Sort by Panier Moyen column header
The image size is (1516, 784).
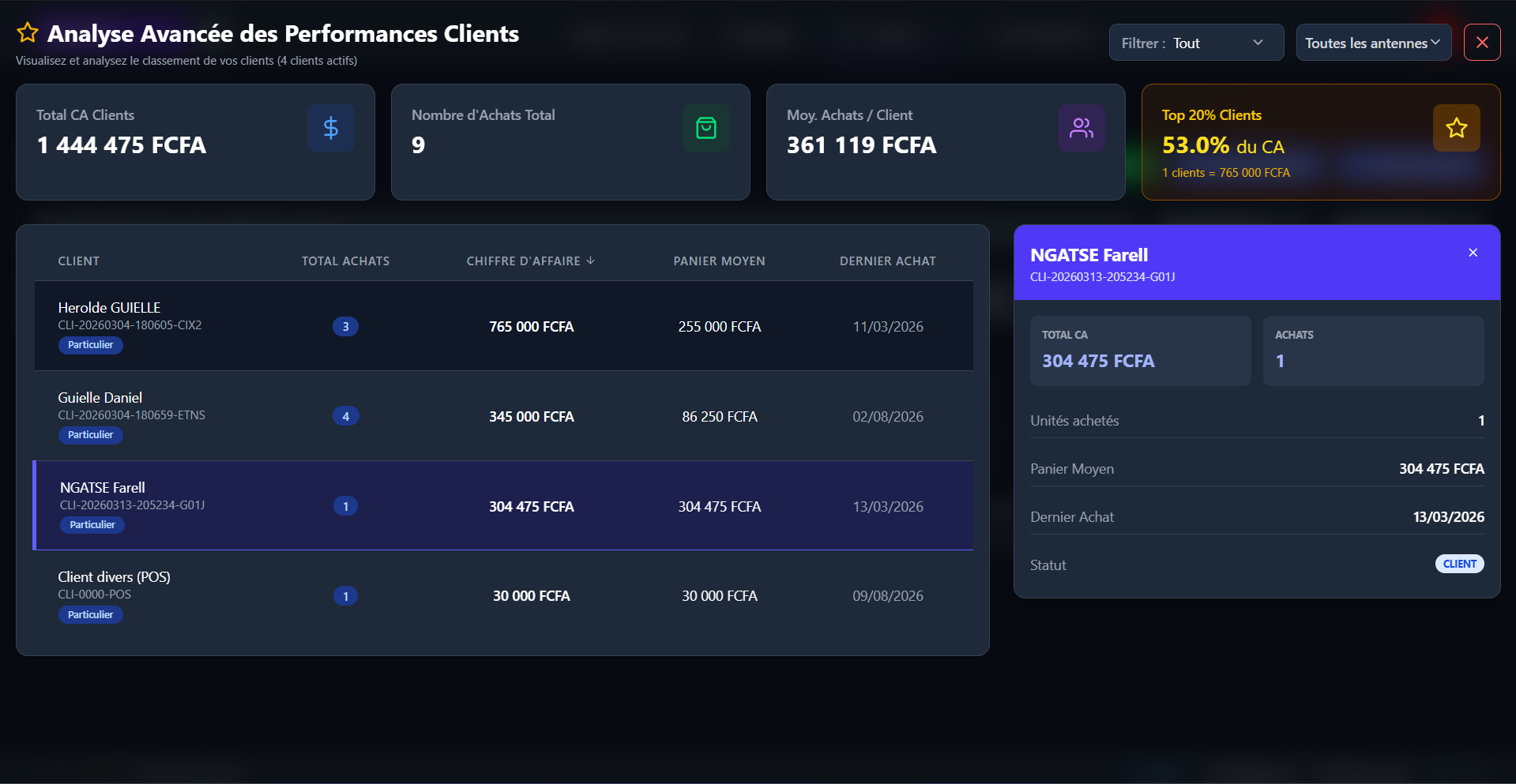pos(719,261)
